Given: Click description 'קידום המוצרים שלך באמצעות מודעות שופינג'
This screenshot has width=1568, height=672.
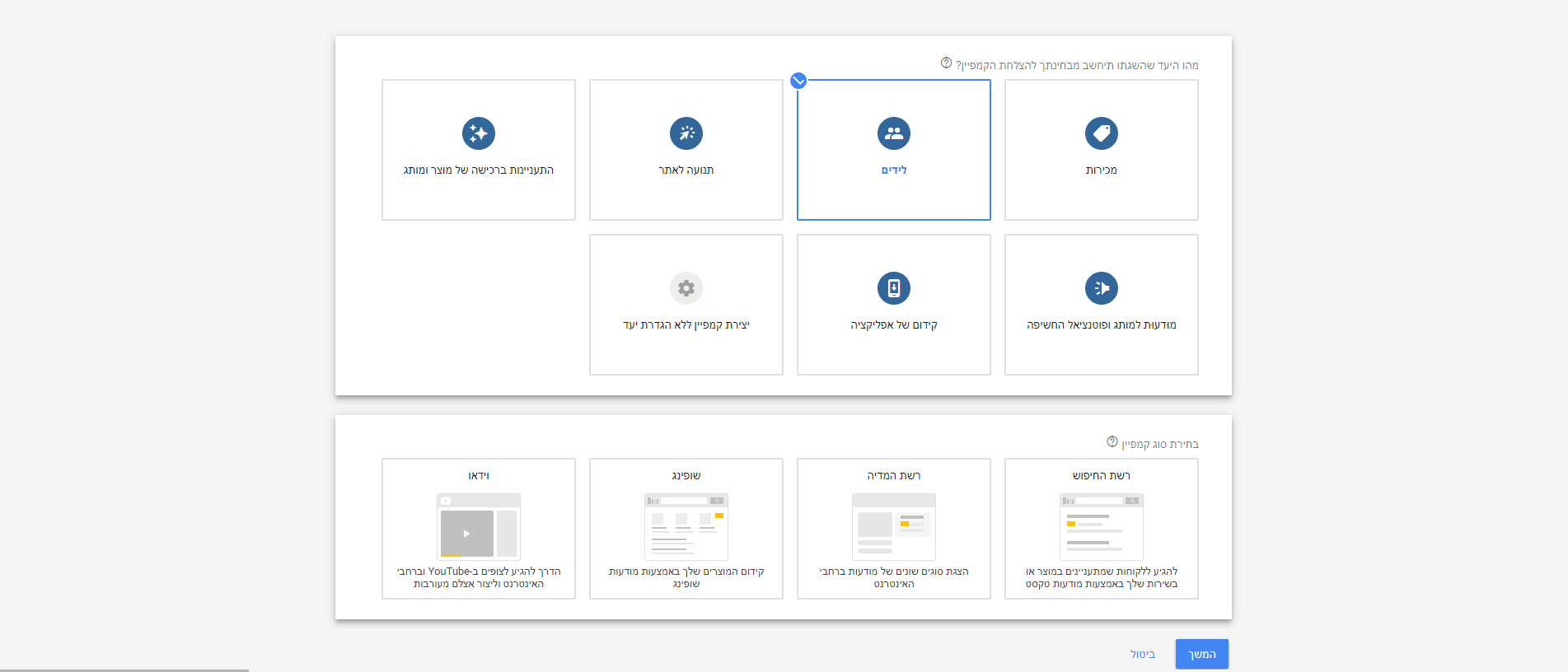Looking at the screenshot, I should click(686, 577).
